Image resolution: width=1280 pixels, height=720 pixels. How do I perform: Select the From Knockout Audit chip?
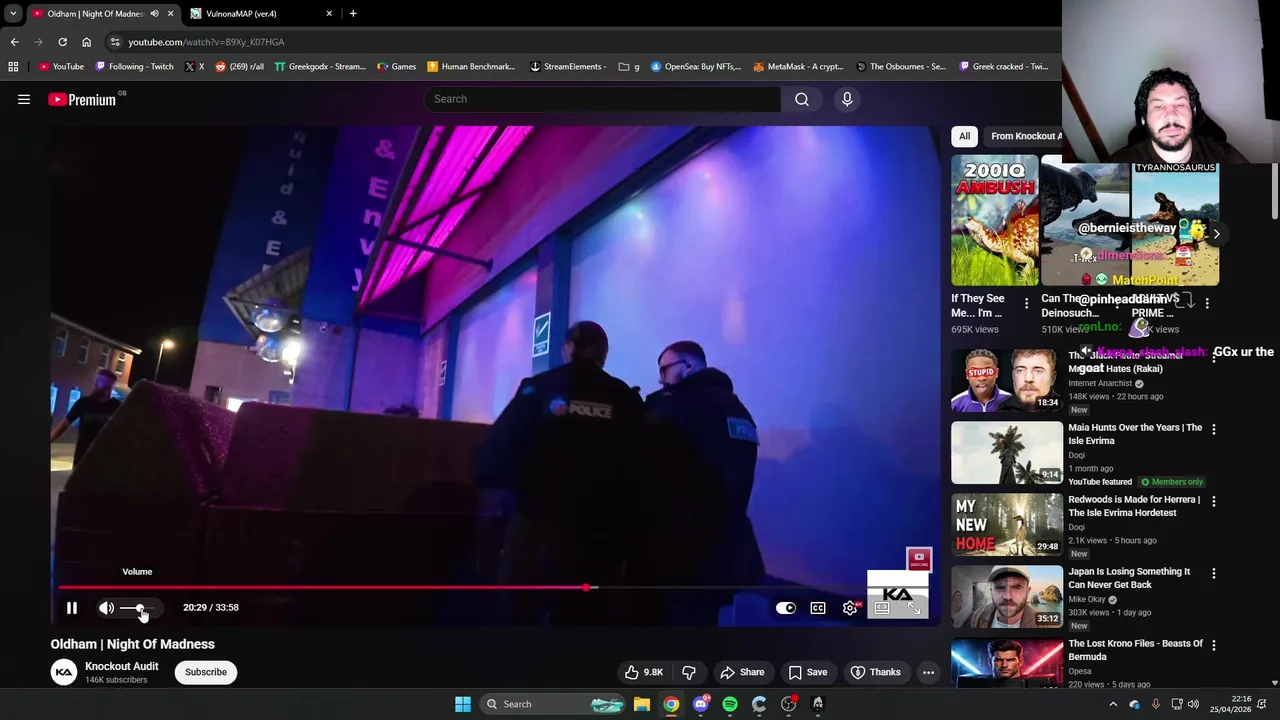1025,136
